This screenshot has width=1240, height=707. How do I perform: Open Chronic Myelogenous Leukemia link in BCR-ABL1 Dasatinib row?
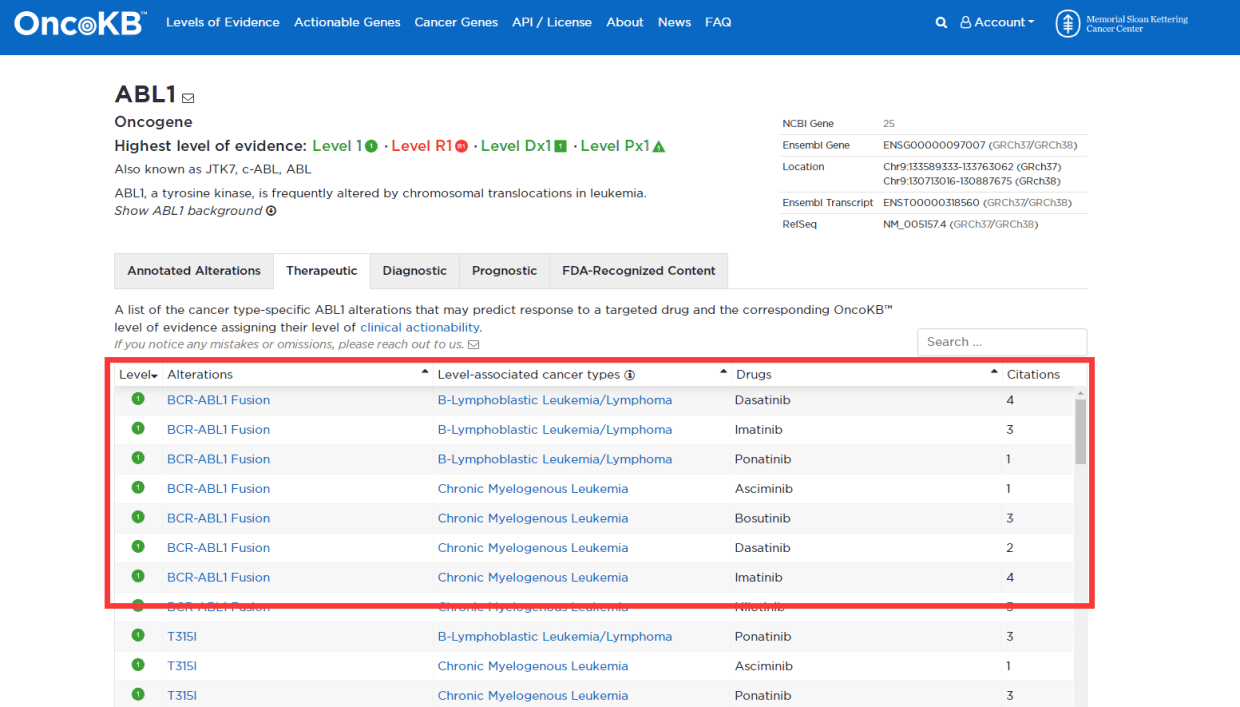pos(533,548)
